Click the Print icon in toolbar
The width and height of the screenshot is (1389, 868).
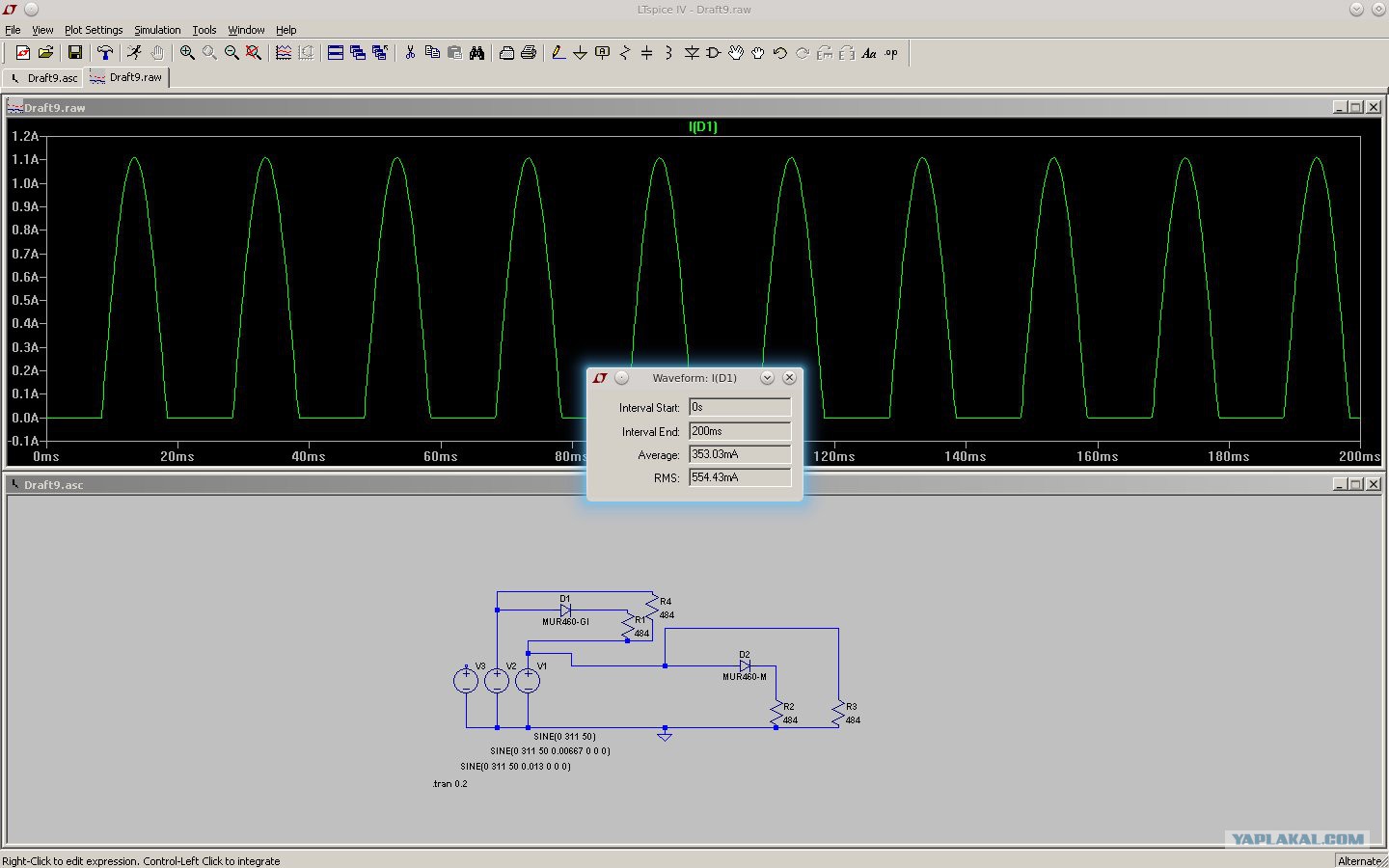529,53
